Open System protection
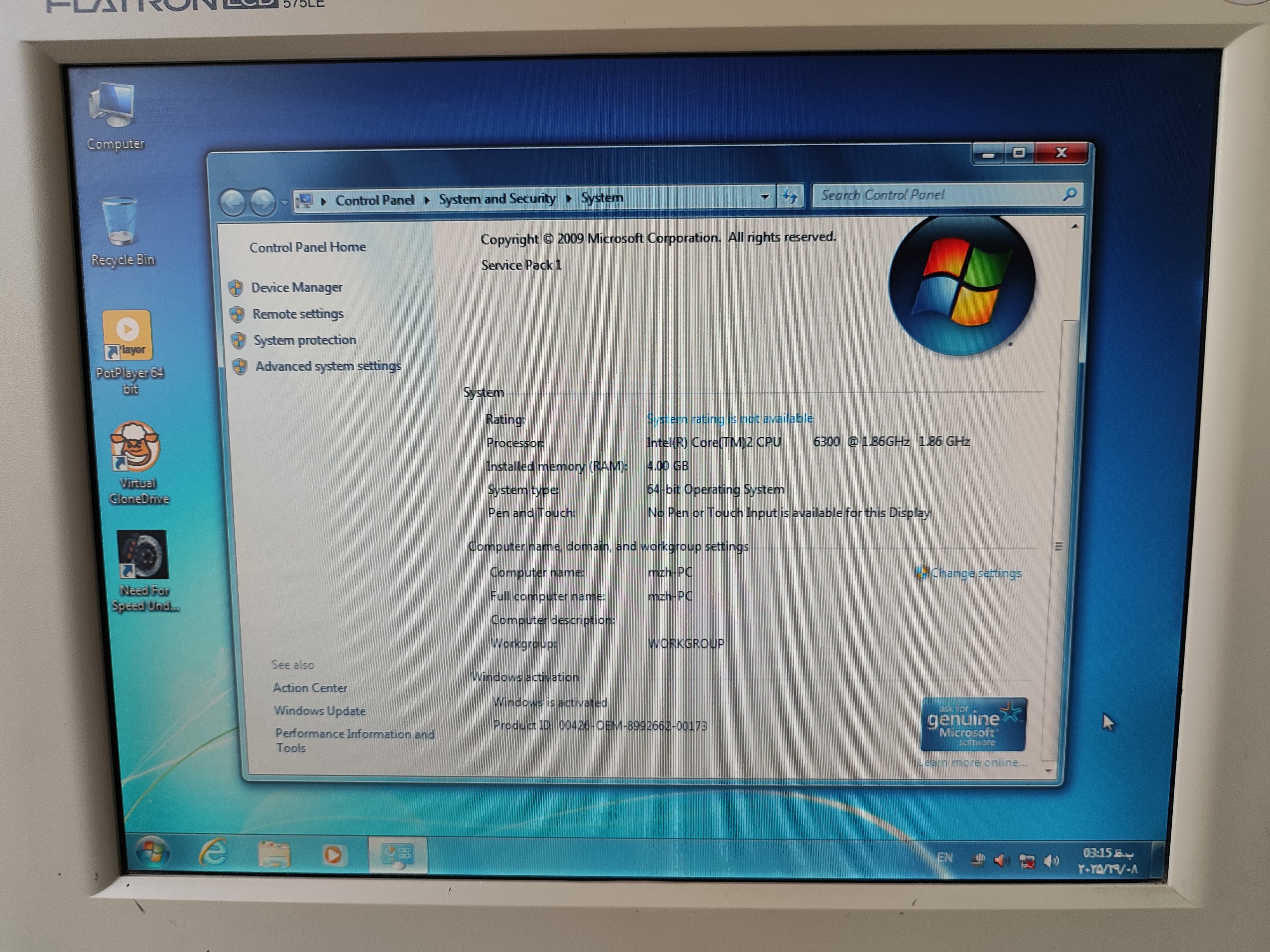The image size is (1270, 952). coord(305,340)
